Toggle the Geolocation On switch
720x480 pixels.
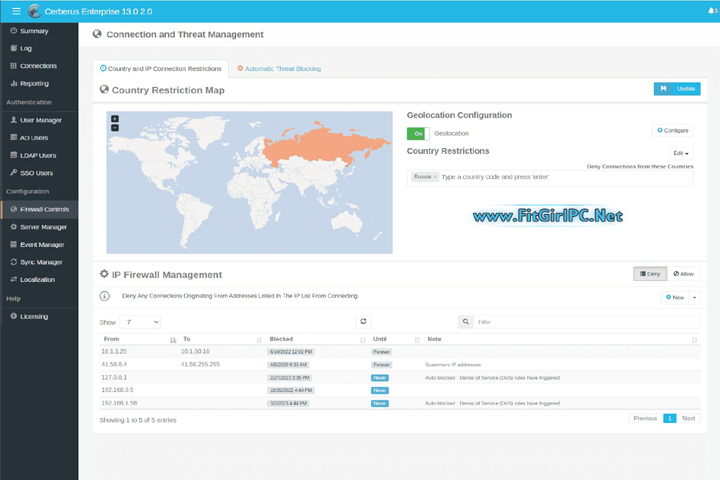tap(416, 133)
